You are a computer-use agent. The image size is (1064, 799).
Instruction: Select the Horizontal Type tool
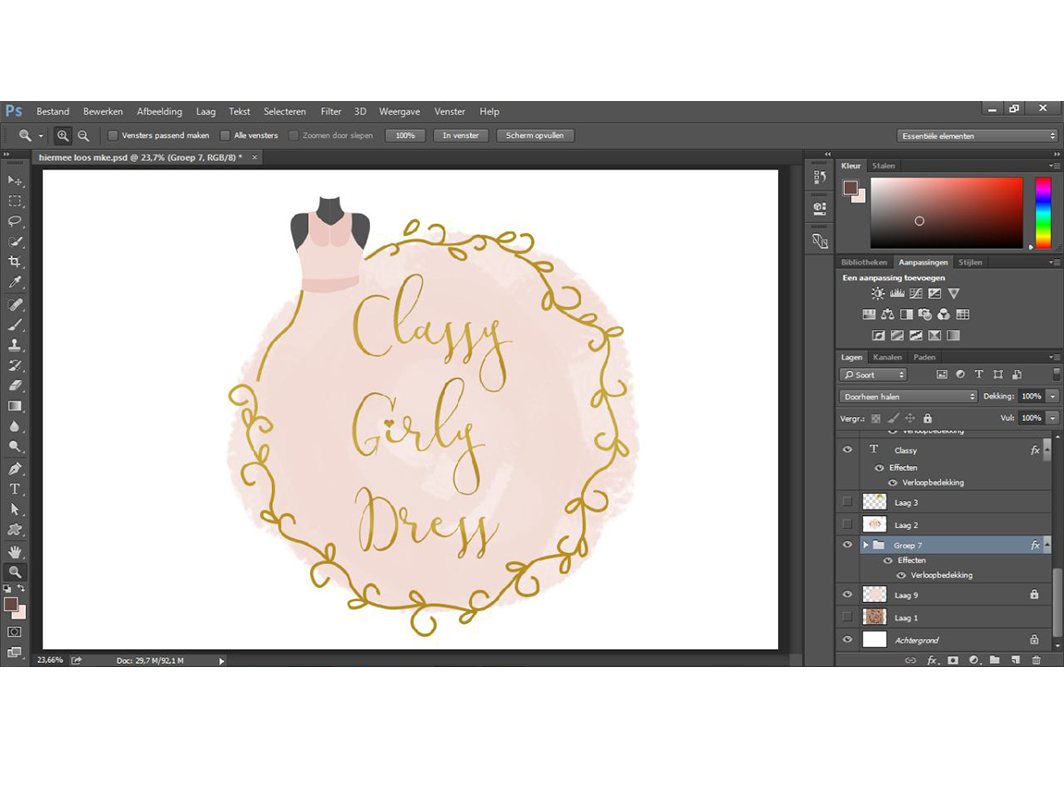(x=14, y=489)
